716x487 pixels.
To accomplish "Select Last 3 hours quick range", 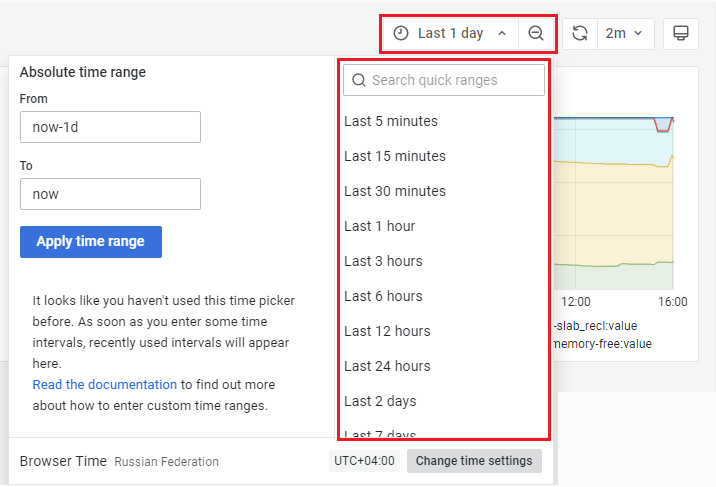I will pyautogui.click(x=383, y=261).
